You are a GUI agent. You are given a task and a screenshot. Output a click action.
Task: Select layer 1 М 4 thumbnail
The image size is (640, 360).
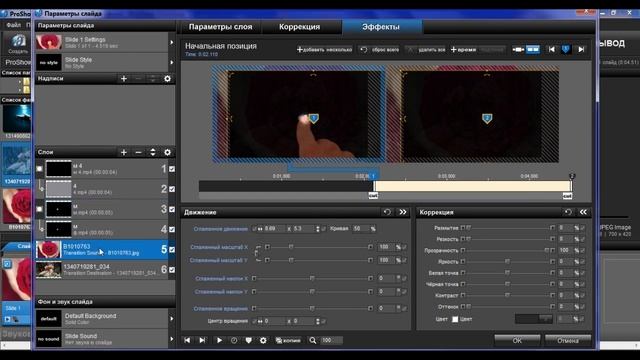[58, 169]
